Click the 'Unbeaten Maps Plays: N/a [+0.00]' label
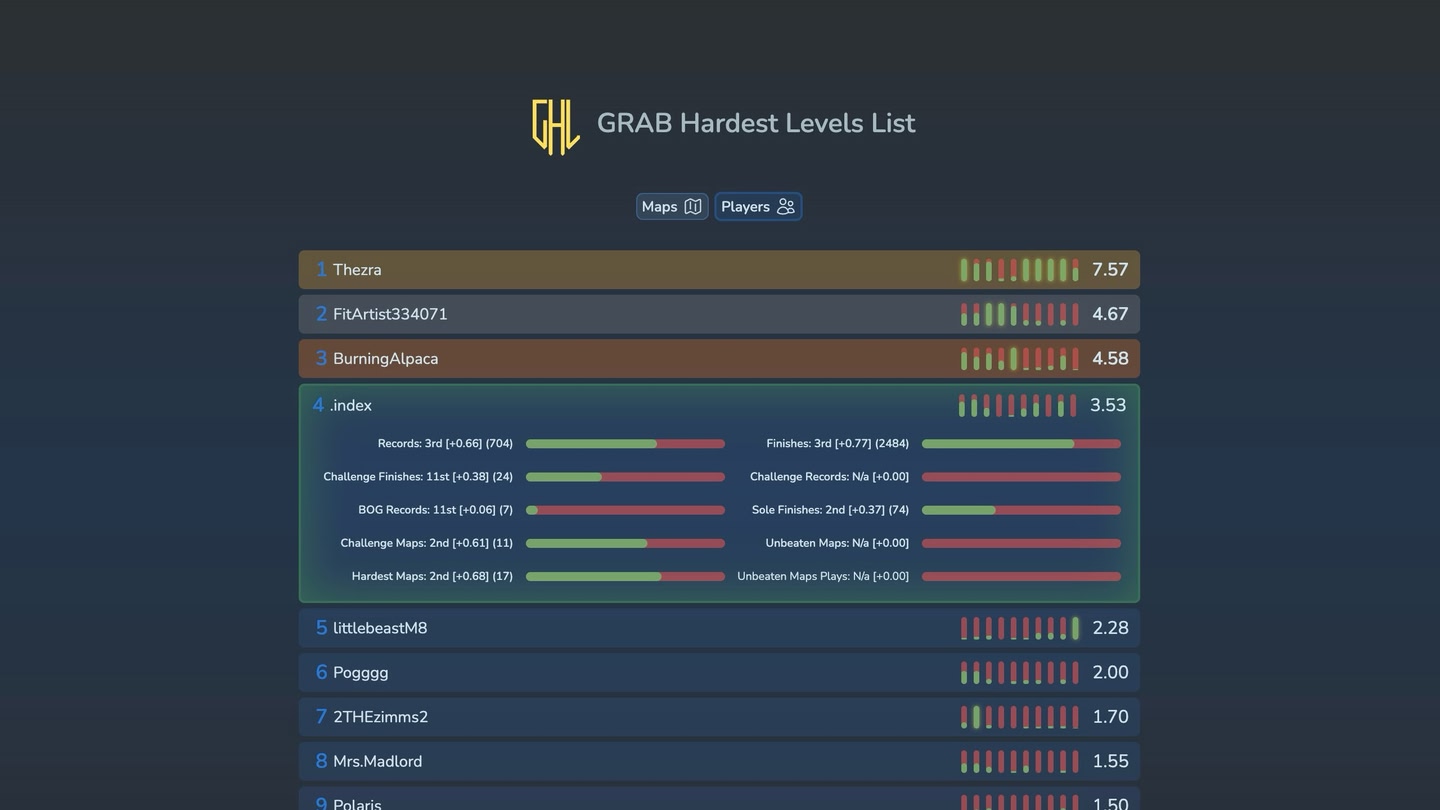This screenshot has width=1440, height=810. pyautogui.click(x=823, y=576)
